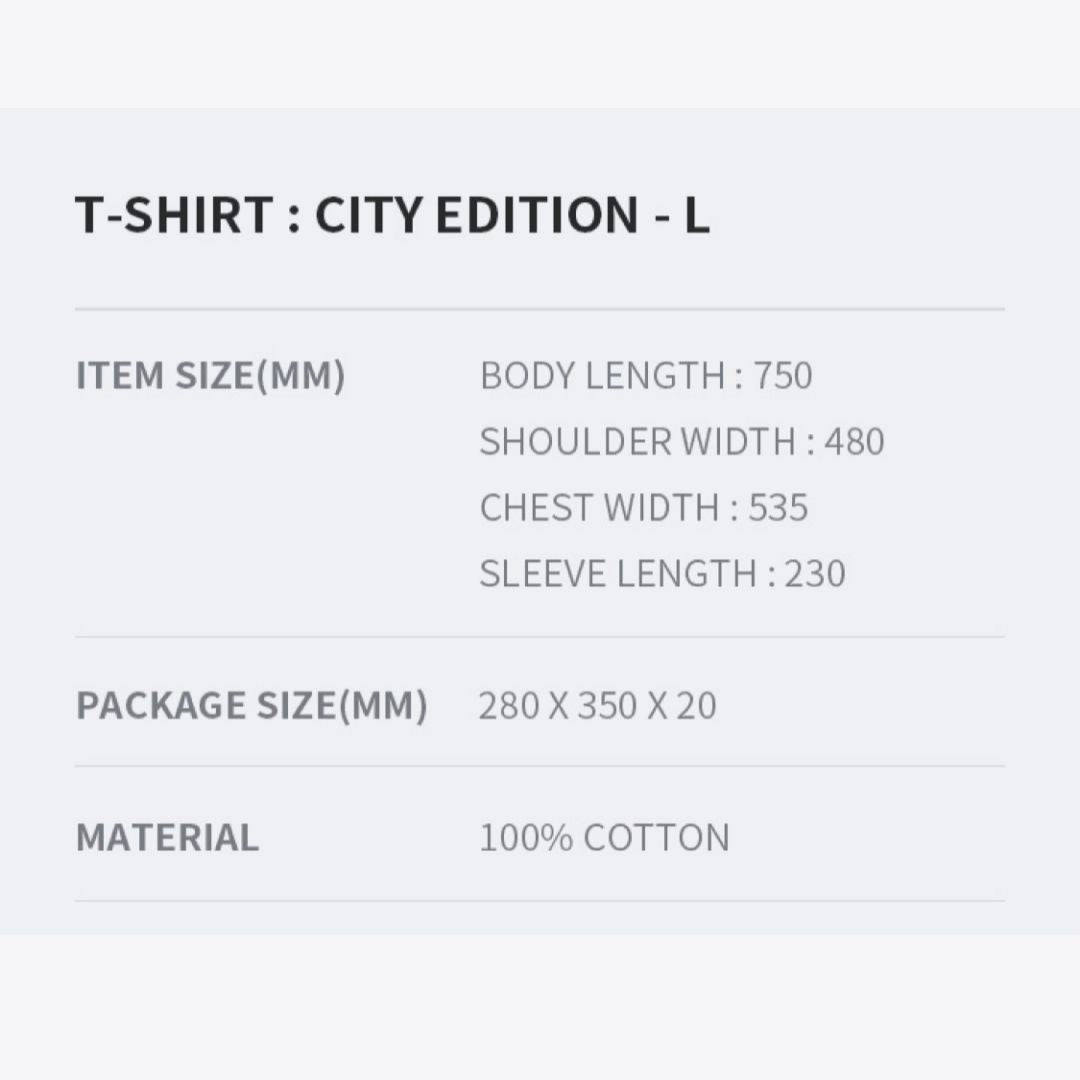Click the value 535 in chest width
The height and width of the screenshot is (1080, 1080).
pos(778,508)
